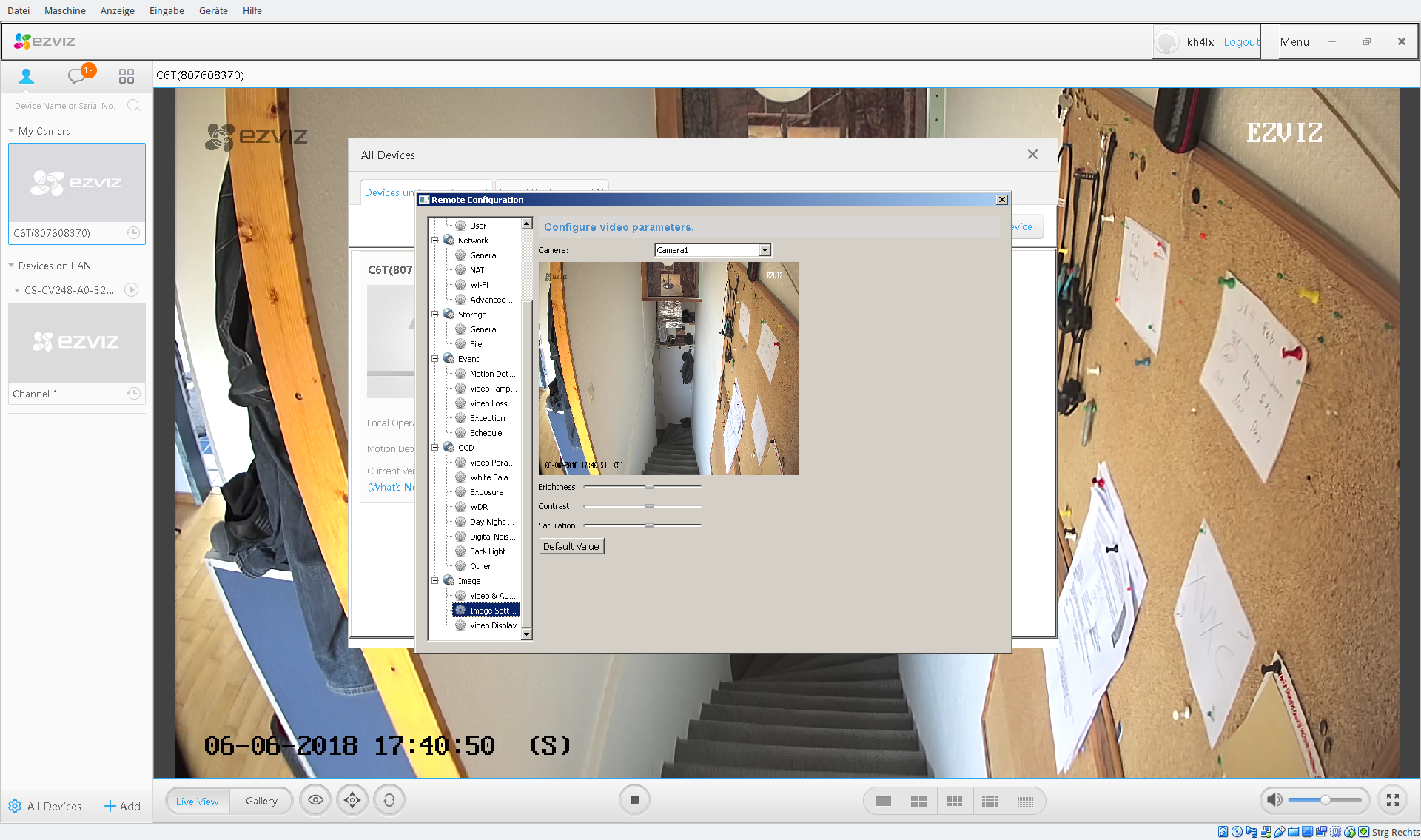Open the PTZ control icon

(352, 800)
